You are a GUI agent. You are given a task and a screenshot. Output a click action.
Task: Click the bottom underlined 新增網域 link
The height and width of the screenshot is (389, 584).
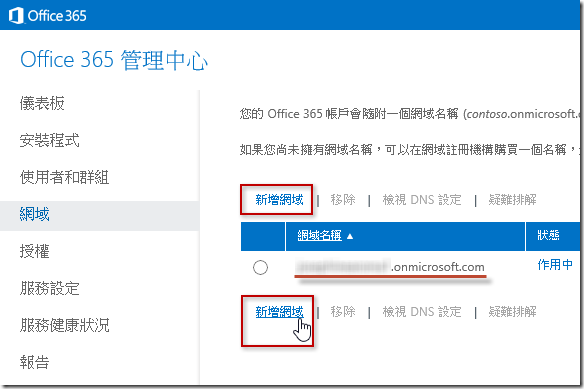click(279, 312)
